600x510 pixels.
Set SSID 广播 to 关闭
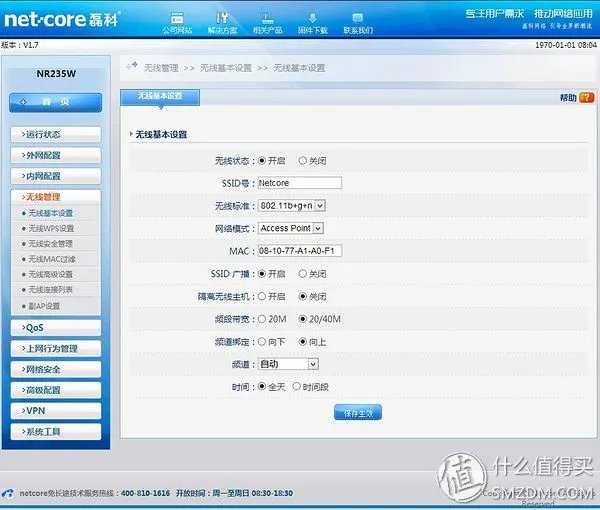303,274
